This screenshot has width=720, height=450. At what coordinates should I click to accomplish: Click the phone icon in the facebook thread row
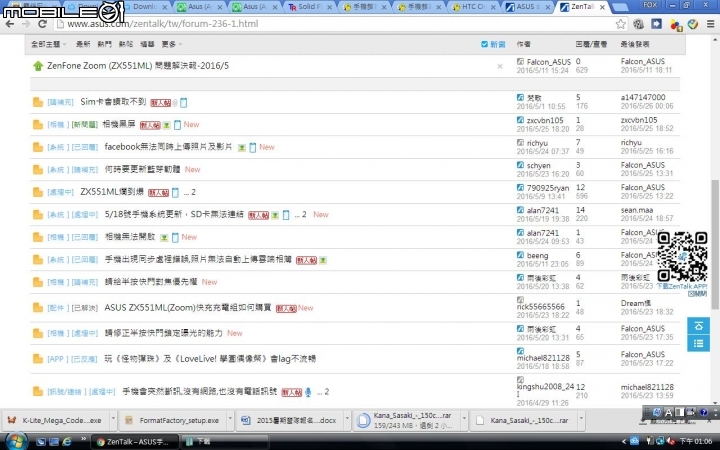(x=253, y=147)
